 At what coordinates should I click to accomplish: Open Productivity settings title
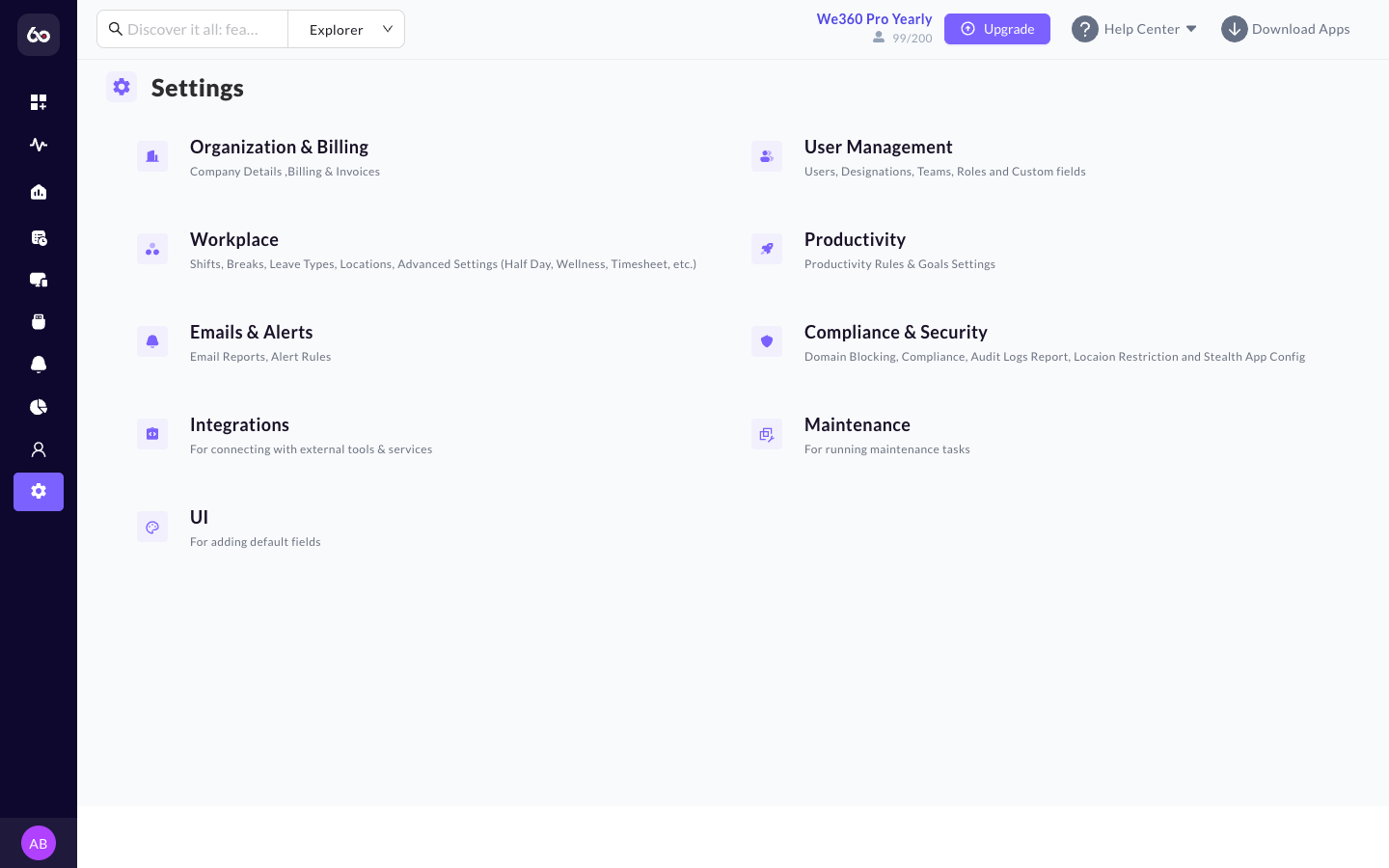click(x=855, y=239)
